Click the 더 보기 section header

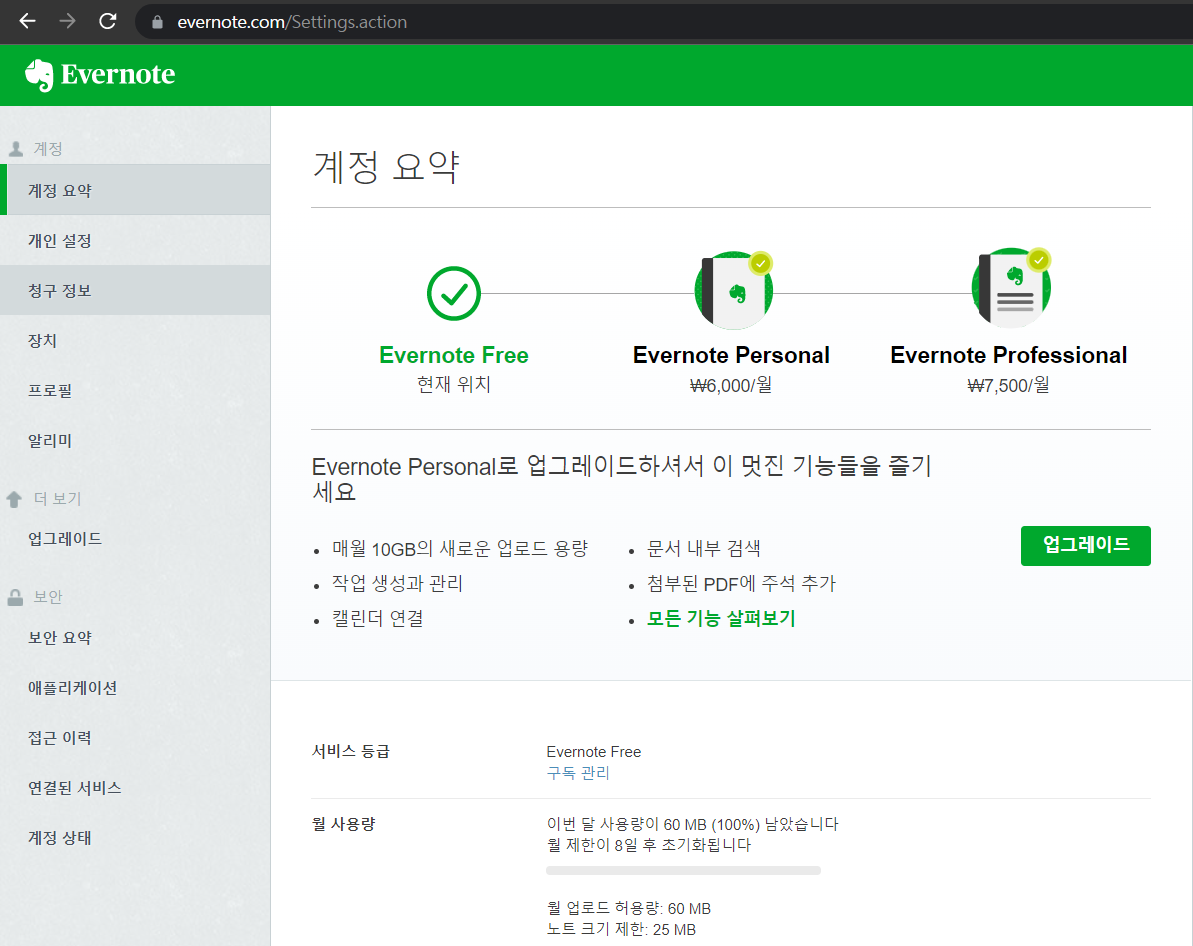coord(57,499)
